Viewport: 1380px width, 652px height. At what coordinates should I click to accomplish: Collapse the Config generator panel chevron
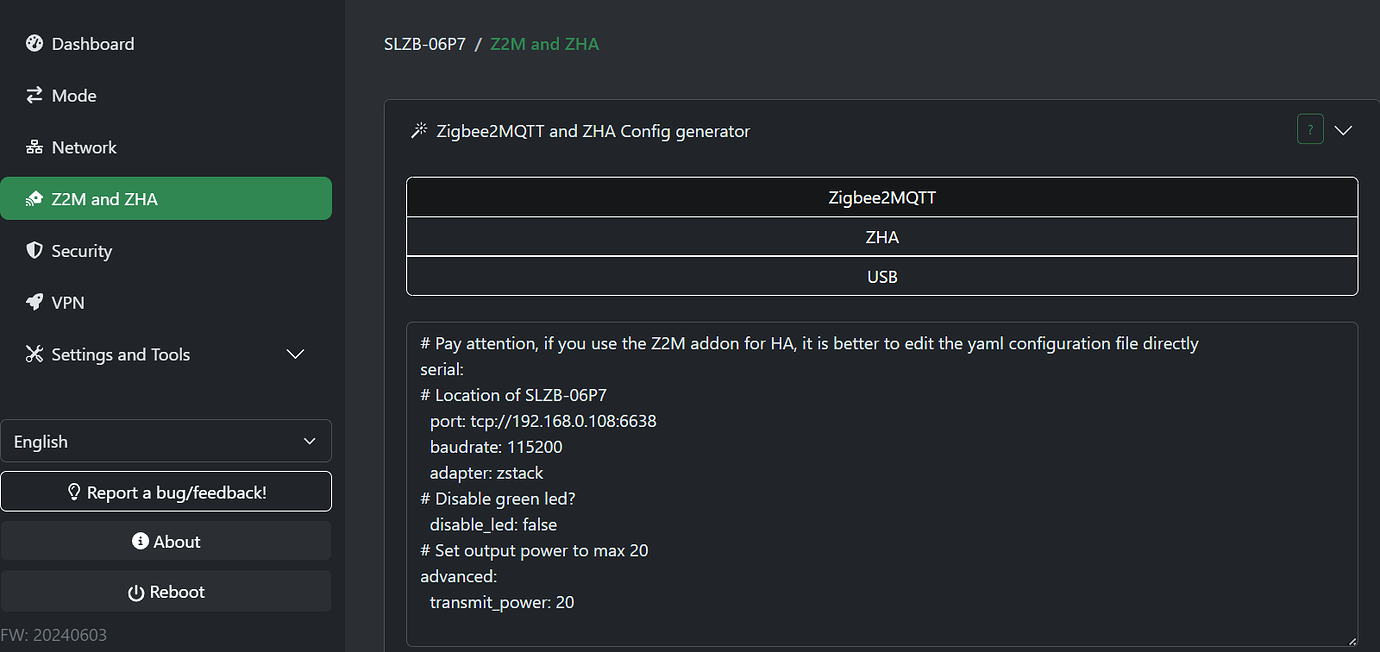click(1343, 130)
